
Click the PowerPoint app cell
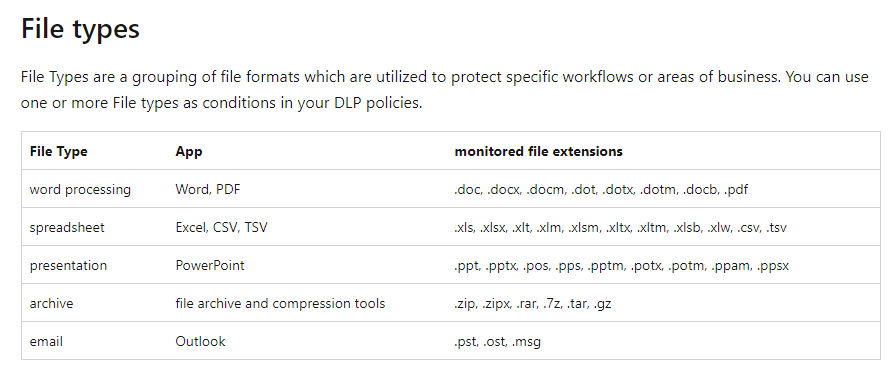pos(210,266)
